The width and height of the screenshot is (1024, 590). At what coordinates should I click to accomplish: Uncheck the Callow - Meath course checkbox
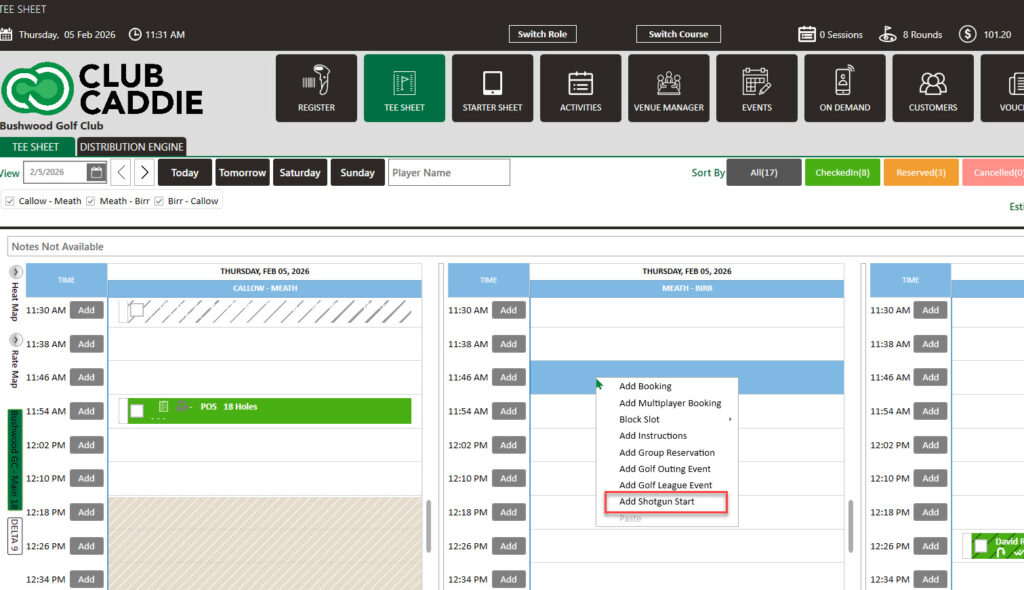[10, 201]
